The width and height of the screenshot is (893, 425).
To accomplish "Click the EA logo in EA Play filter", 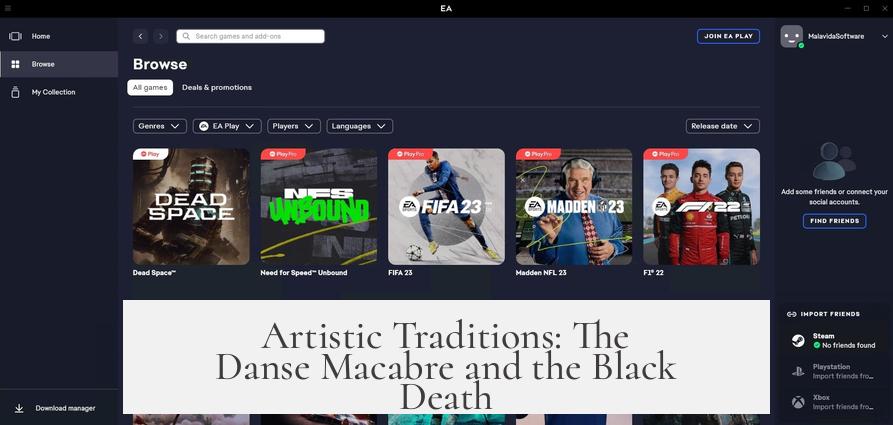I will point(204,126).
